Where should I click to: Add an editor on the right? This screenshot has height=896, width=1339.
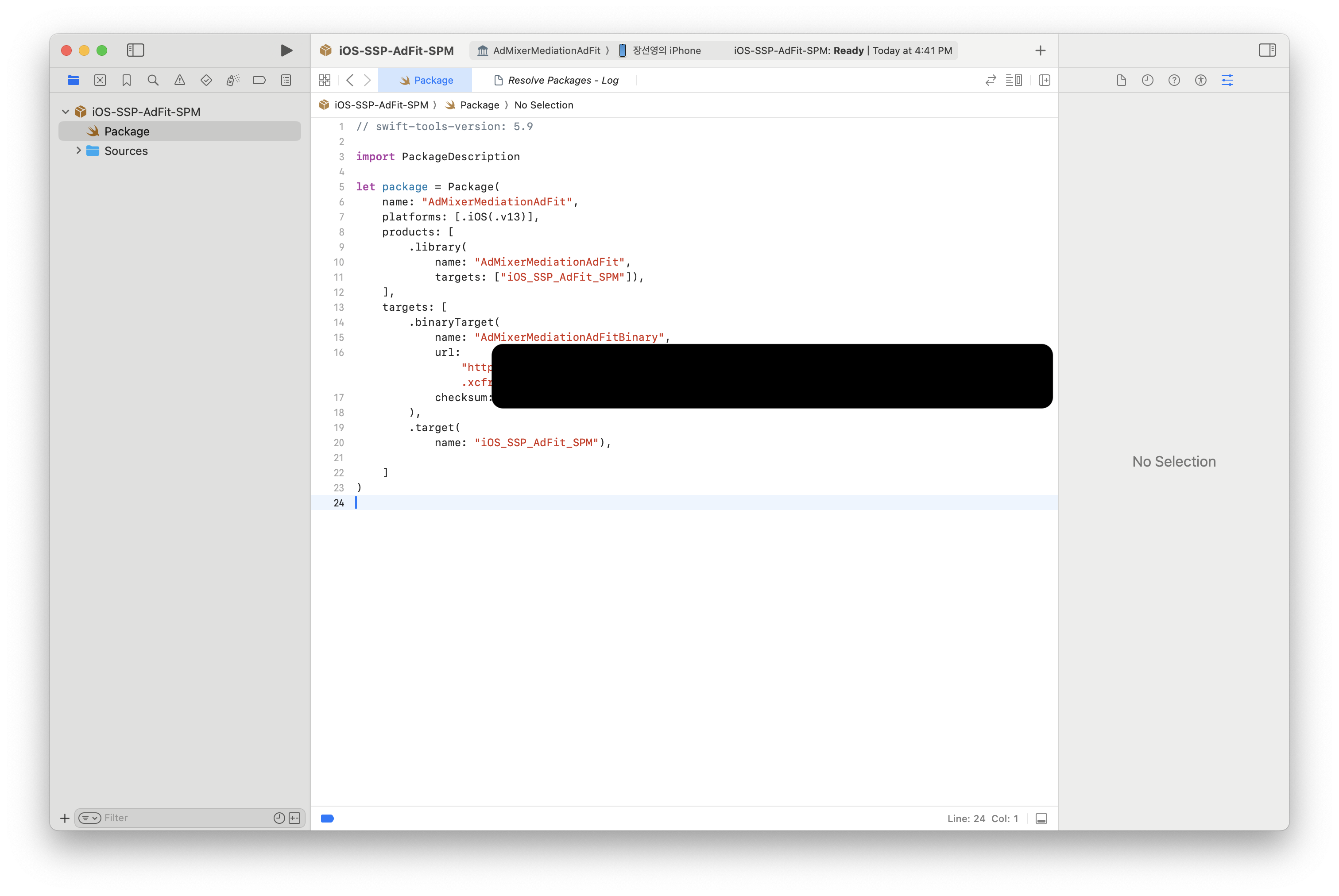point(1044,80)
